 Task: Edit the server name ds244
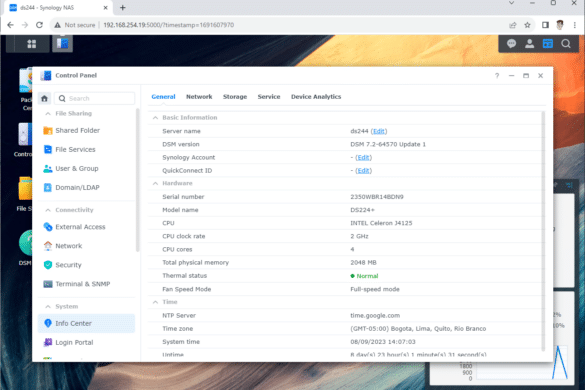click(x=379, y=131)
